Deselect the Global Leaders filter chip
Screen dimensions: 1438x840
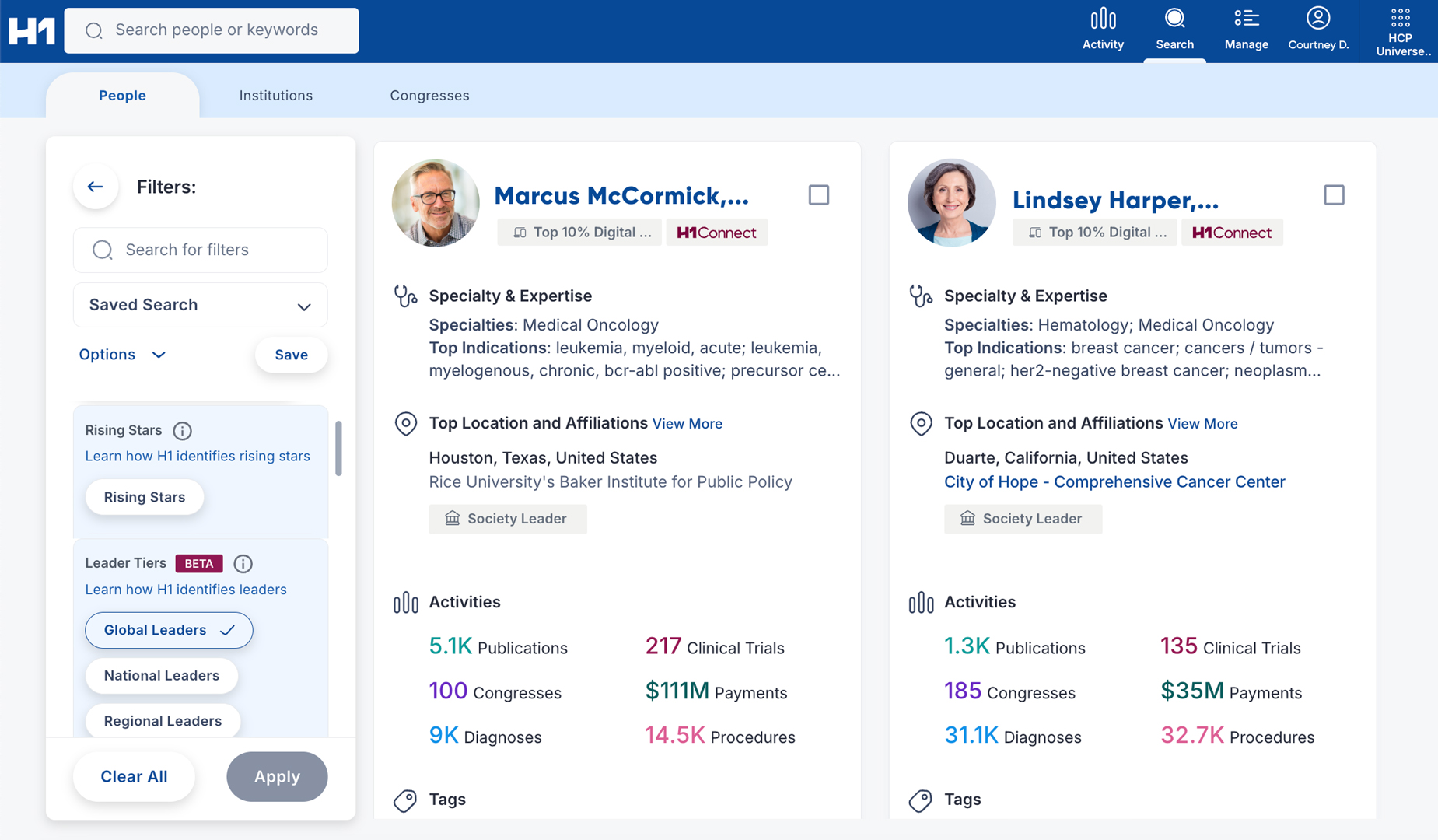[x=169, y=630]
